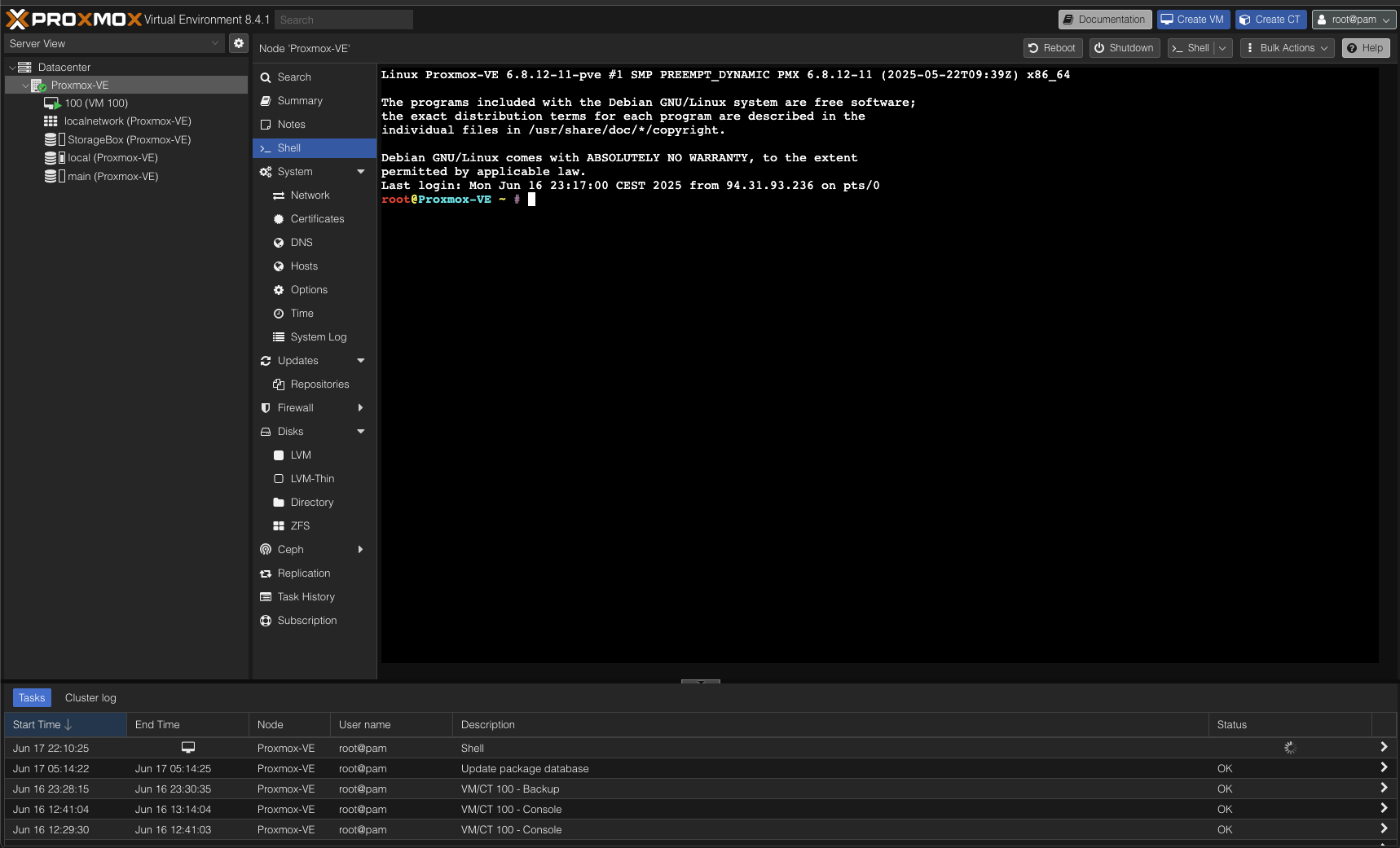Collapse the Proxmox-VE node arrow

point(25,86)
